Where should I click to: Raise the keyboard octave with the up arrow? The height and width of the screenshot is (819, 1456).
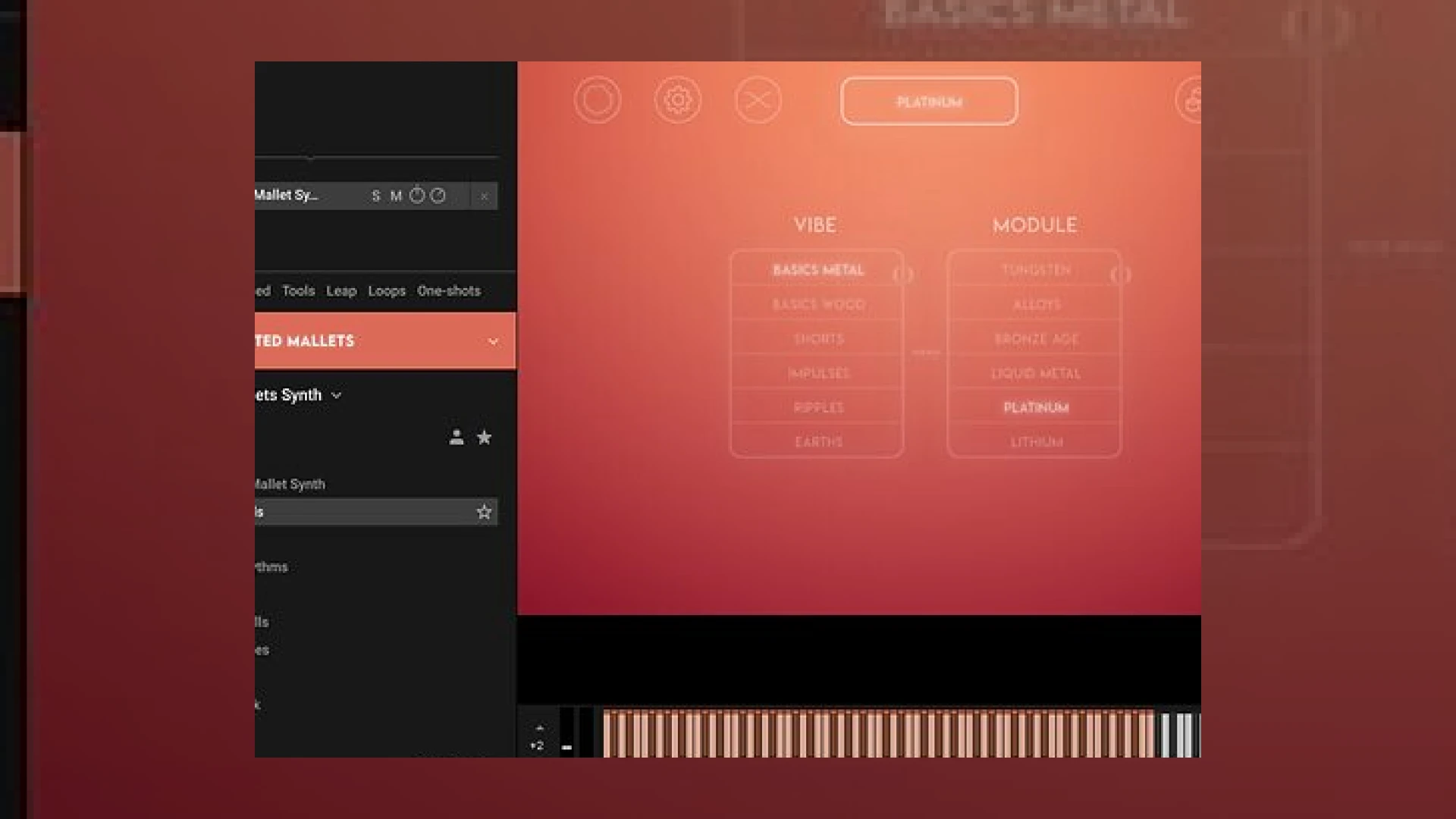tap(539, 728)
